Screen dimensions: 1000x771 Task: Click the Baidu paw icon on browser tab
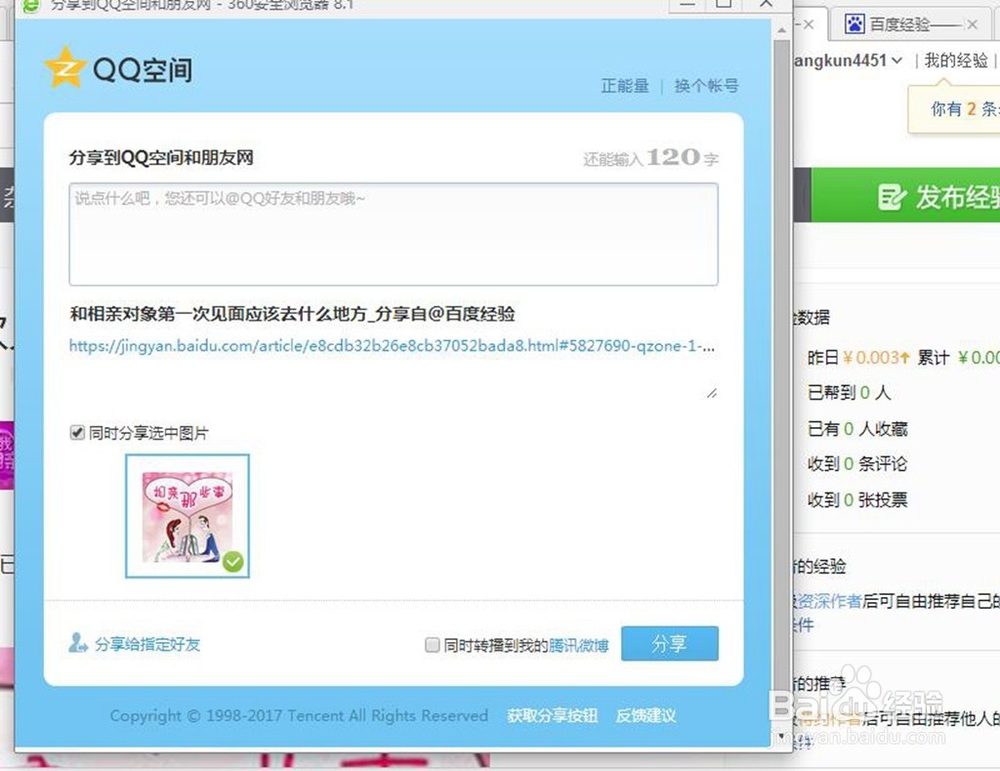(854, 24)
